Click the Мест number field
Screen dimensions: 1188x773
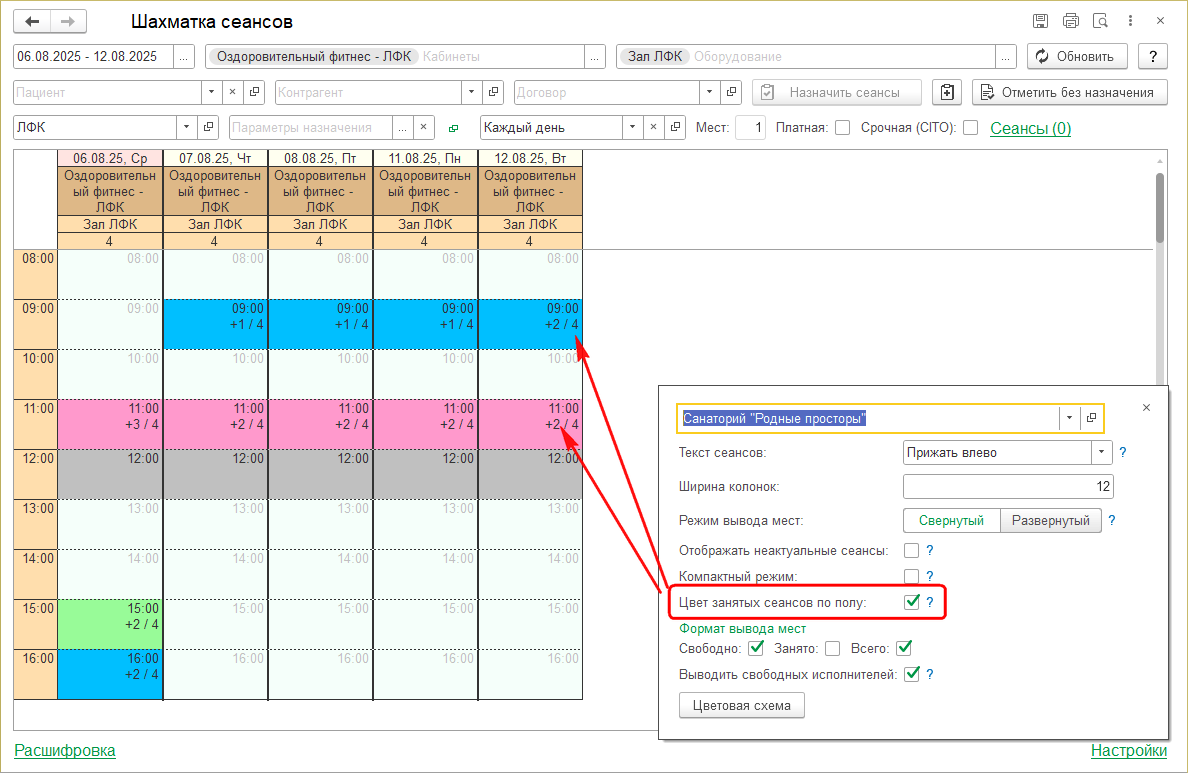[x=751, y=127]
